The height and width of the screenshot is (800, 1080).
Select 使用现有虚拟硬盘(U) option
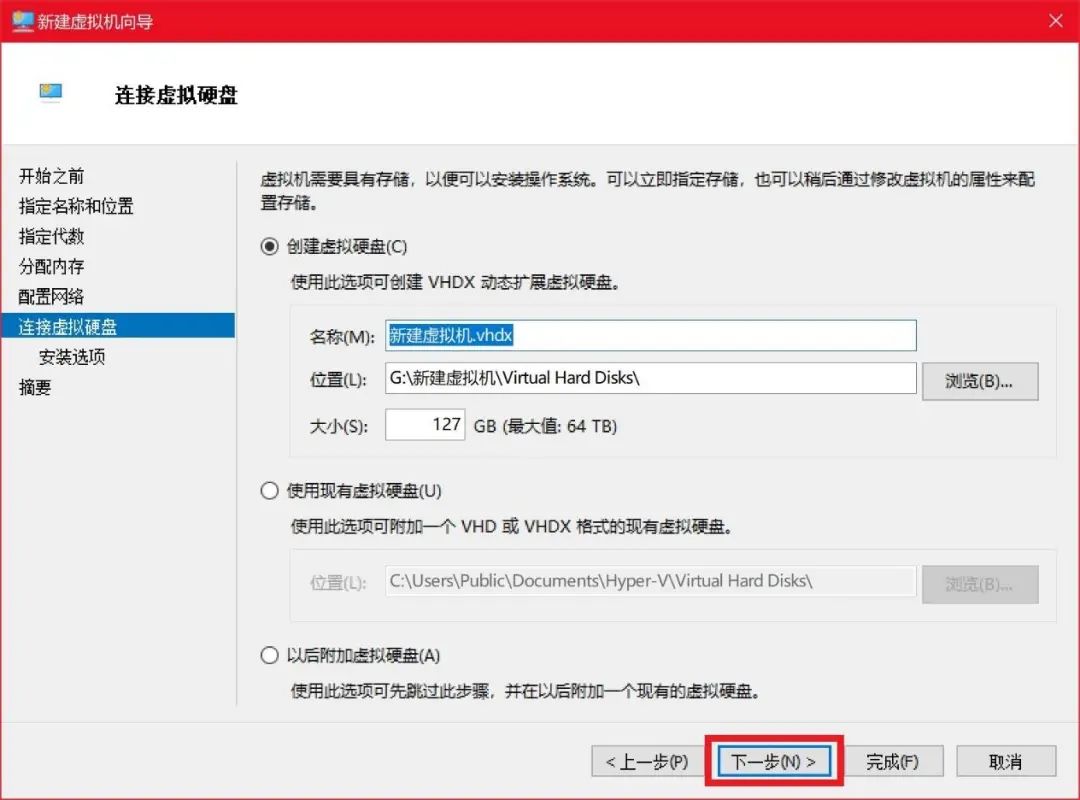pyautogui.click(x=270, y=490)
